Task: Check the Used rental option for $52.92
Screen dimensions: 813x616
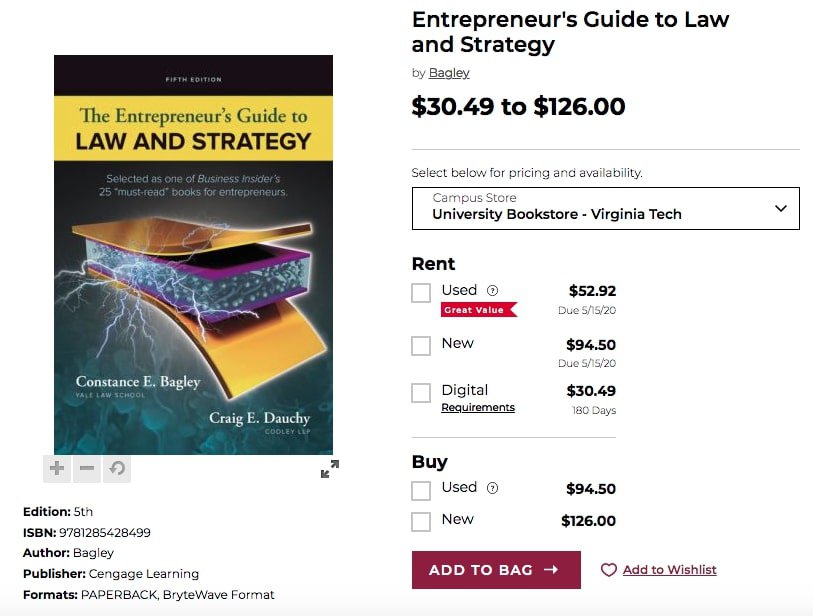Action: point(421,292)
